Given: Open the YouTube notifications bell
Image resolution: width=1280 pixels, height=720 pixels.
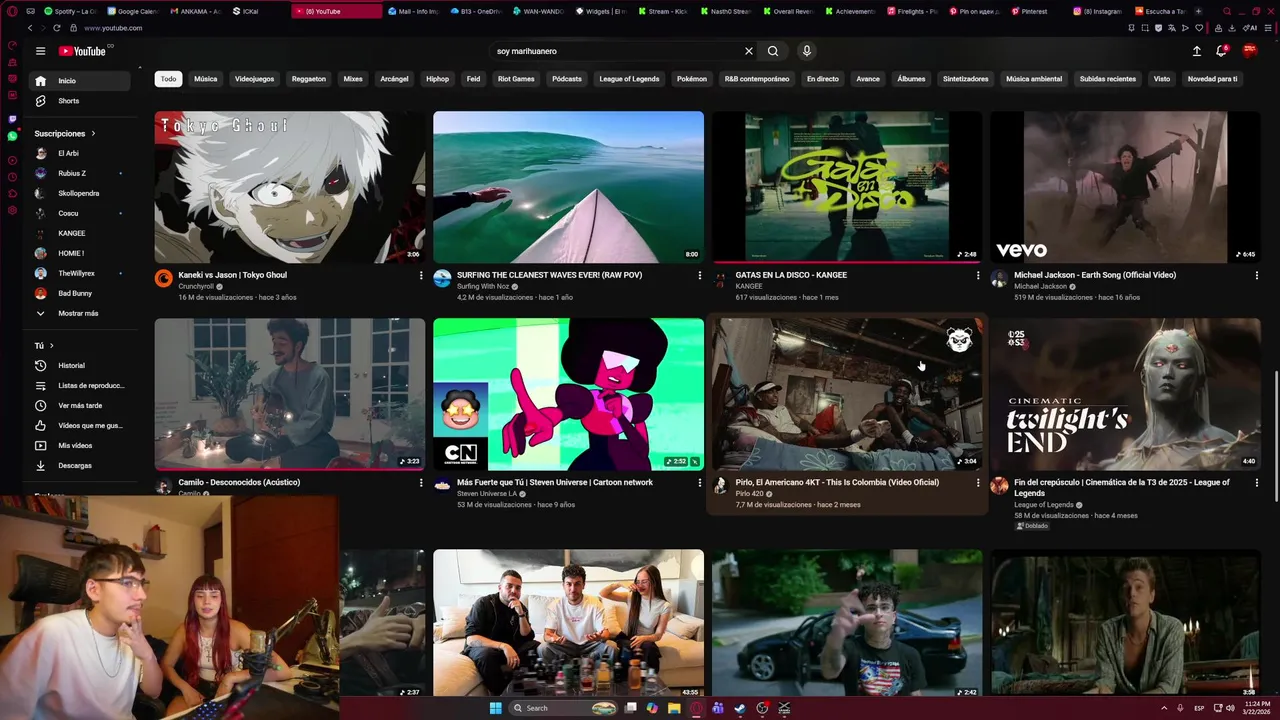Looking at the screenshot, I should (1221, 51).
